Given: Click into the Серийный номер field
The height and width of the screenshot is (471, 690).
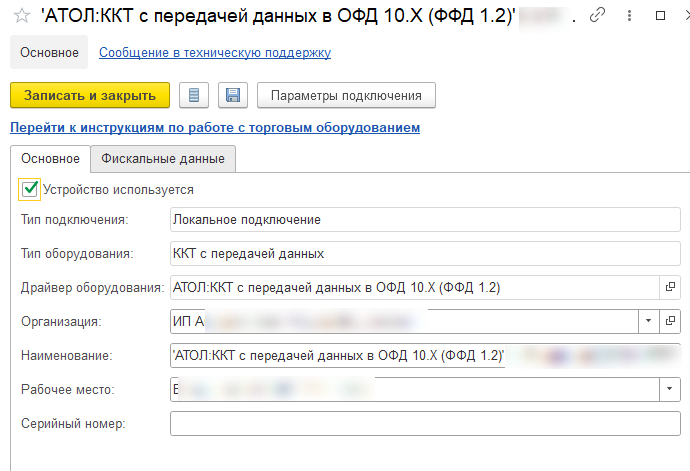Looking at the screenshot, I should [425, 423].
